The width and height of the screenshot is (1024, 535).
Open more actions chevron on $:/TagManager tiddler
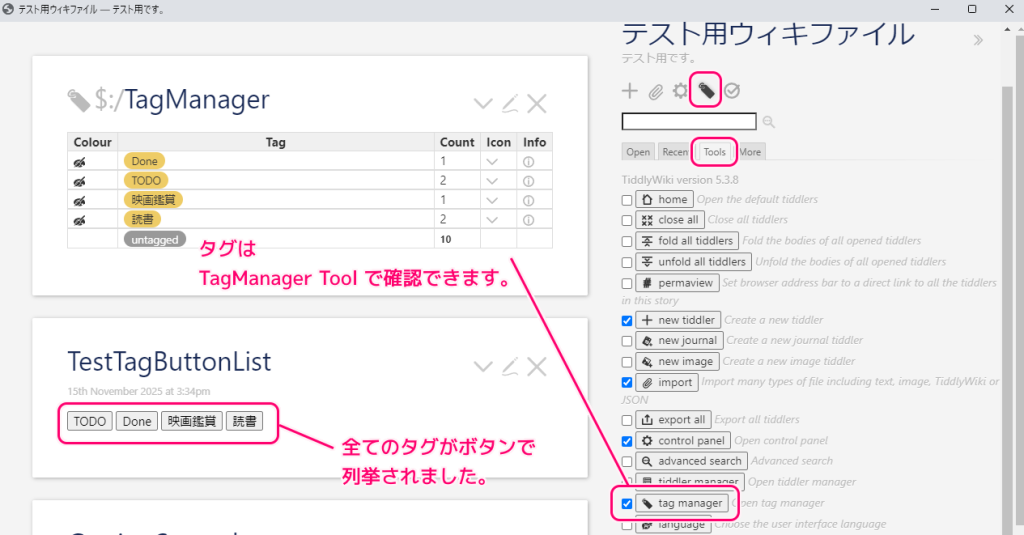483,103
